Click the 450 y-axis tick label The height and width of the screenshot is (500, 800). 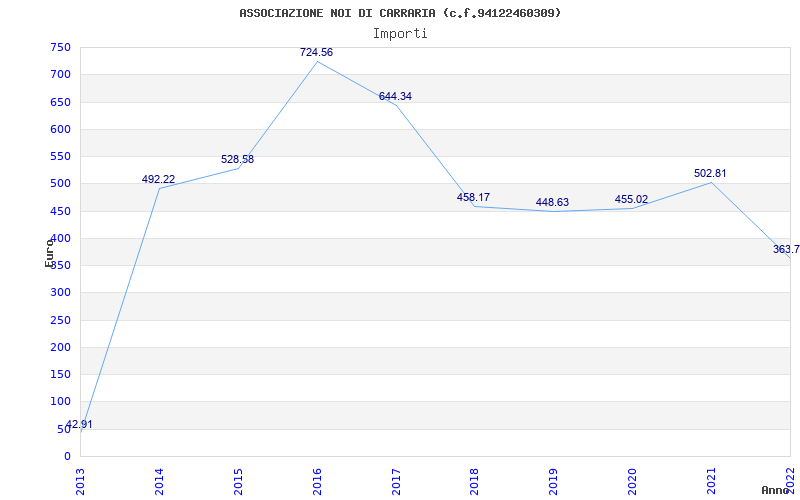tap(60, 211)
